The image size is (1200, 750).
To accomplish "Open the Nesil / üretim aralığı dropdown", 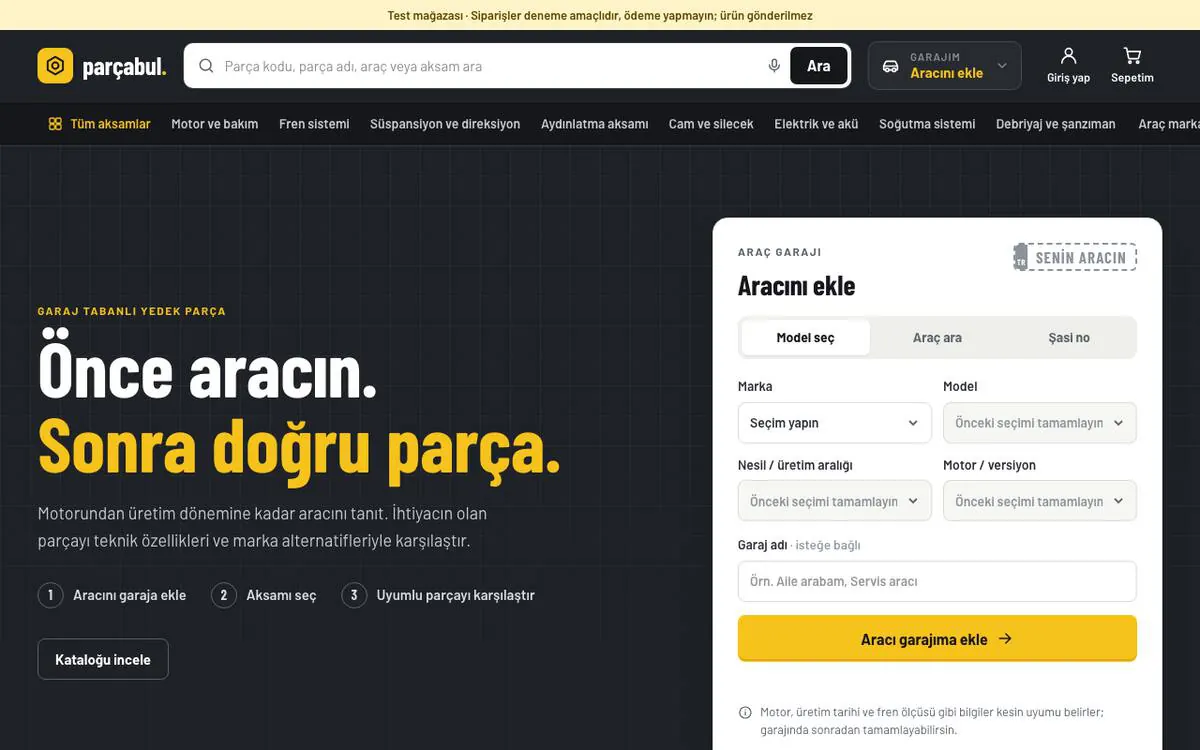I will click(834, 501).
